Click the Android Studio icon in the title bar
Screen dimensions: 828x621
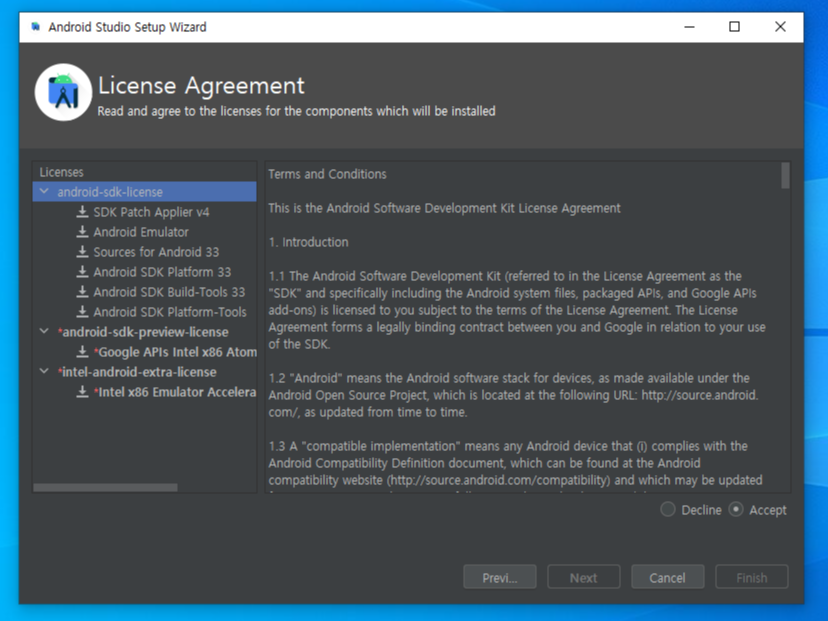click(x=35, y=27)
